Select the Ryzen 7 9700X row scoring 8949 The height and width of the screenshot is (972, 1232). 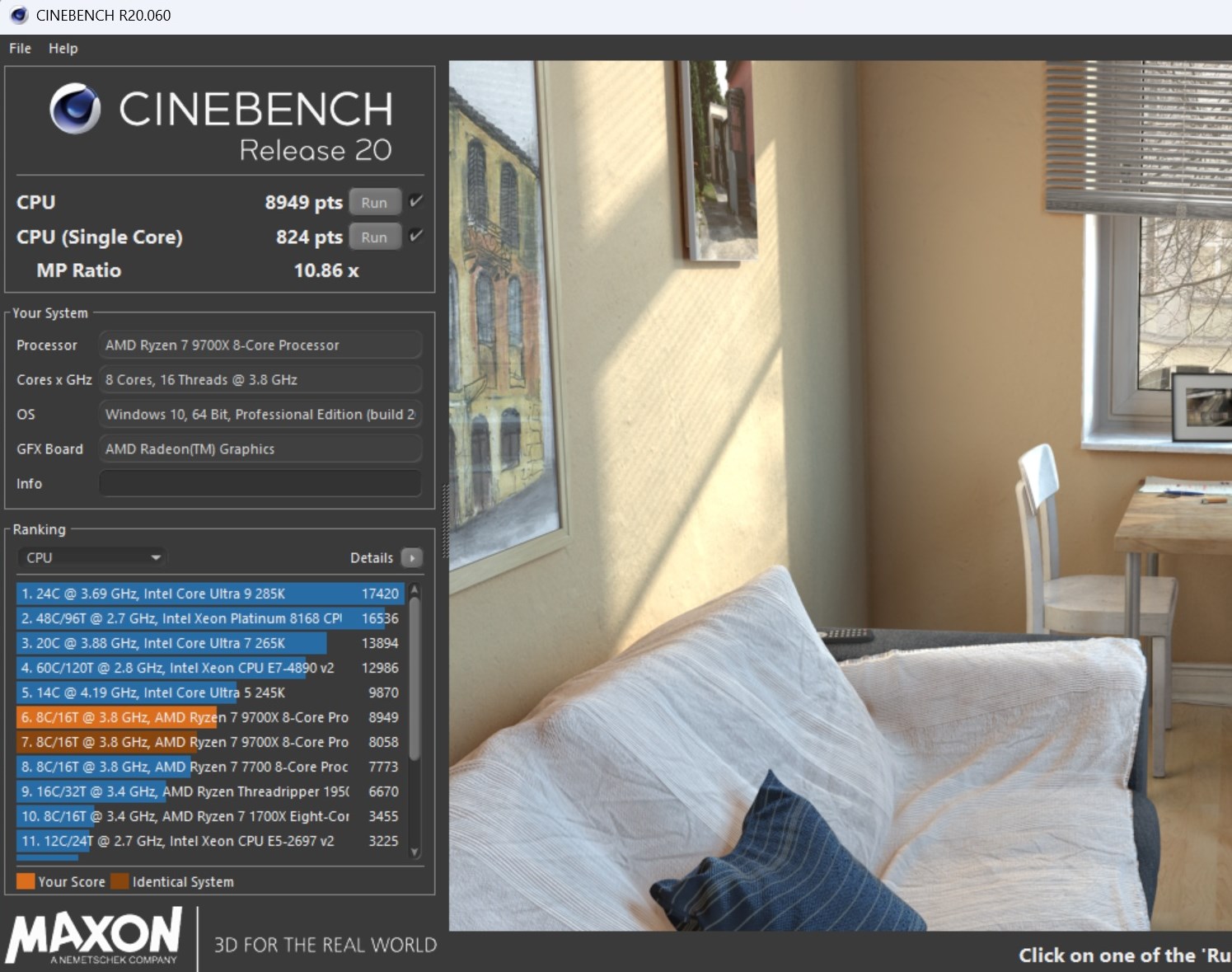tap(210, 717)
